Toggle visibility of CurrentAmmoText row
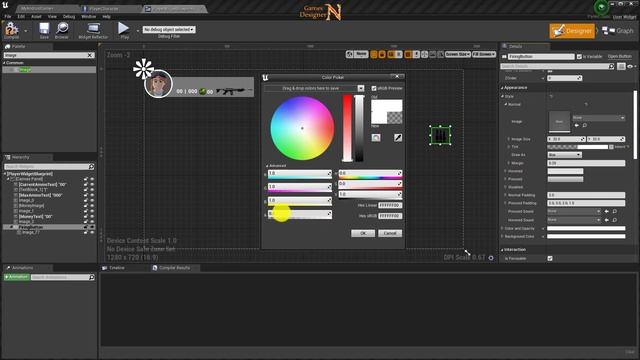The image size is (640, 360). pos(92,184)
